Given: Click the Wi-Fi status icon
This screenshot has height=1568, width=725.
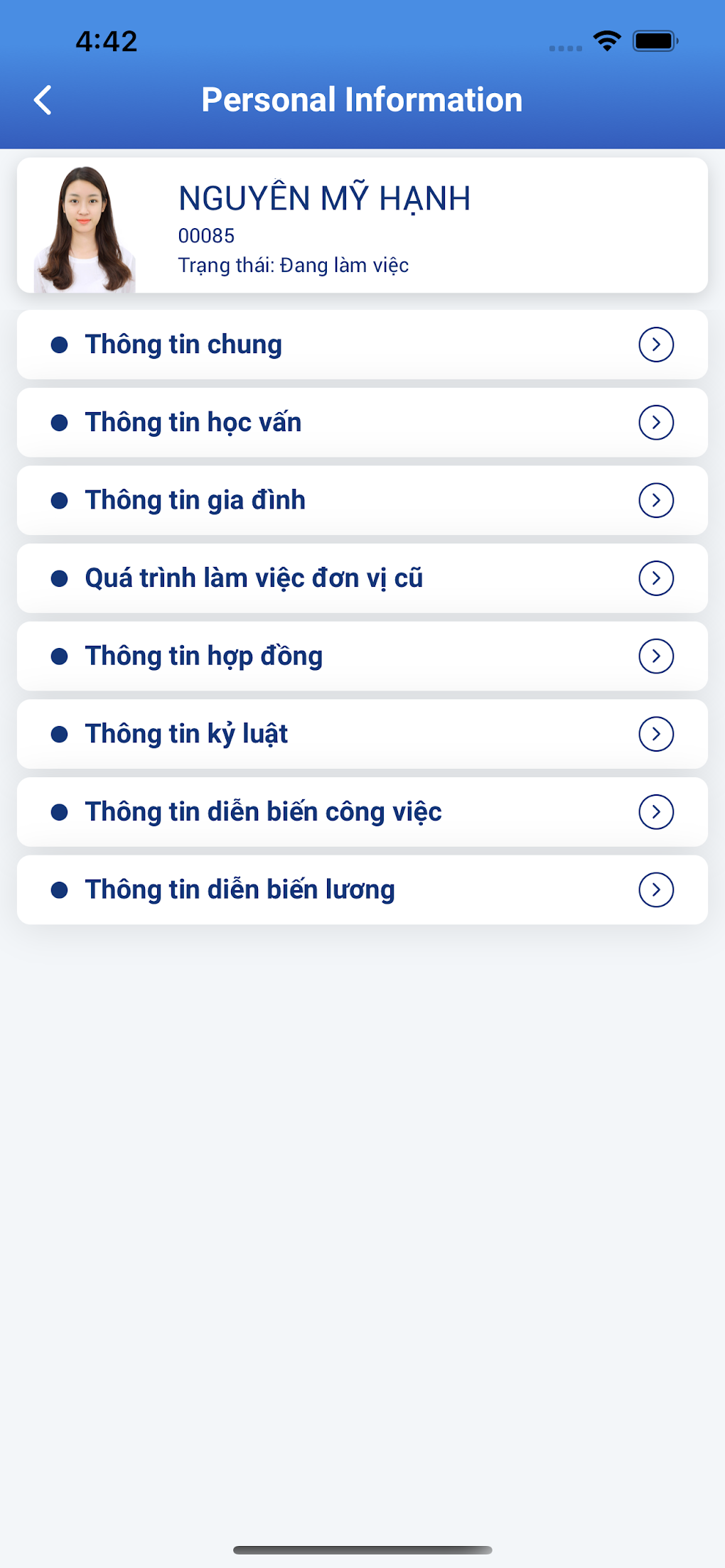Looking at the screenshot, I should 607,41.
